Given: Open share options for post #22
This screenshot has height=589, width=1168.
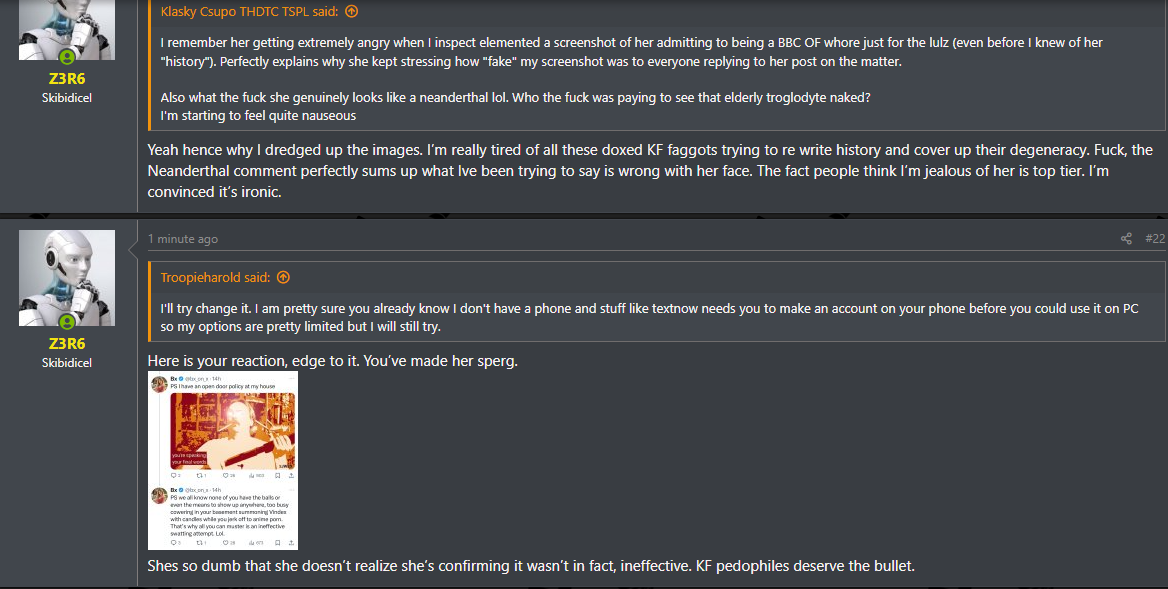Looking at the screenshot, I should 1126,238.
